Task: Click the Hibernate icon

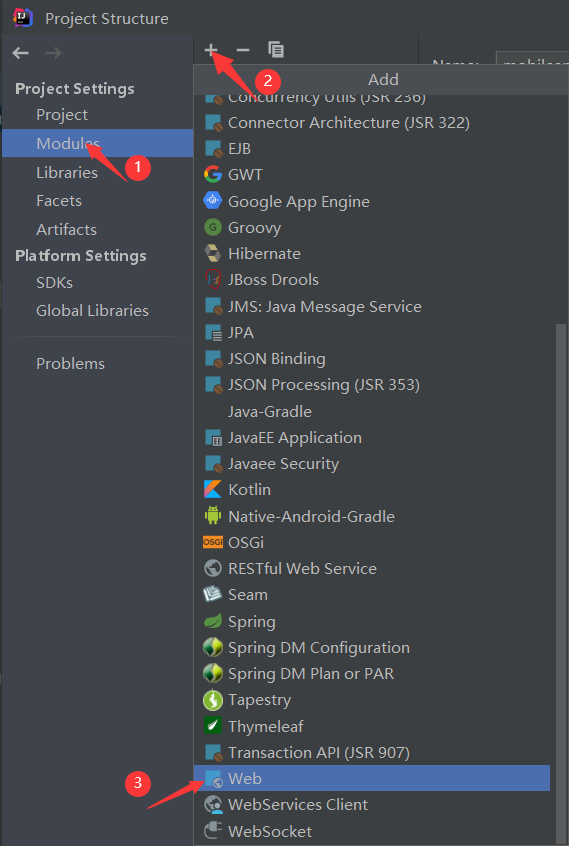Action: click(213, 253)
